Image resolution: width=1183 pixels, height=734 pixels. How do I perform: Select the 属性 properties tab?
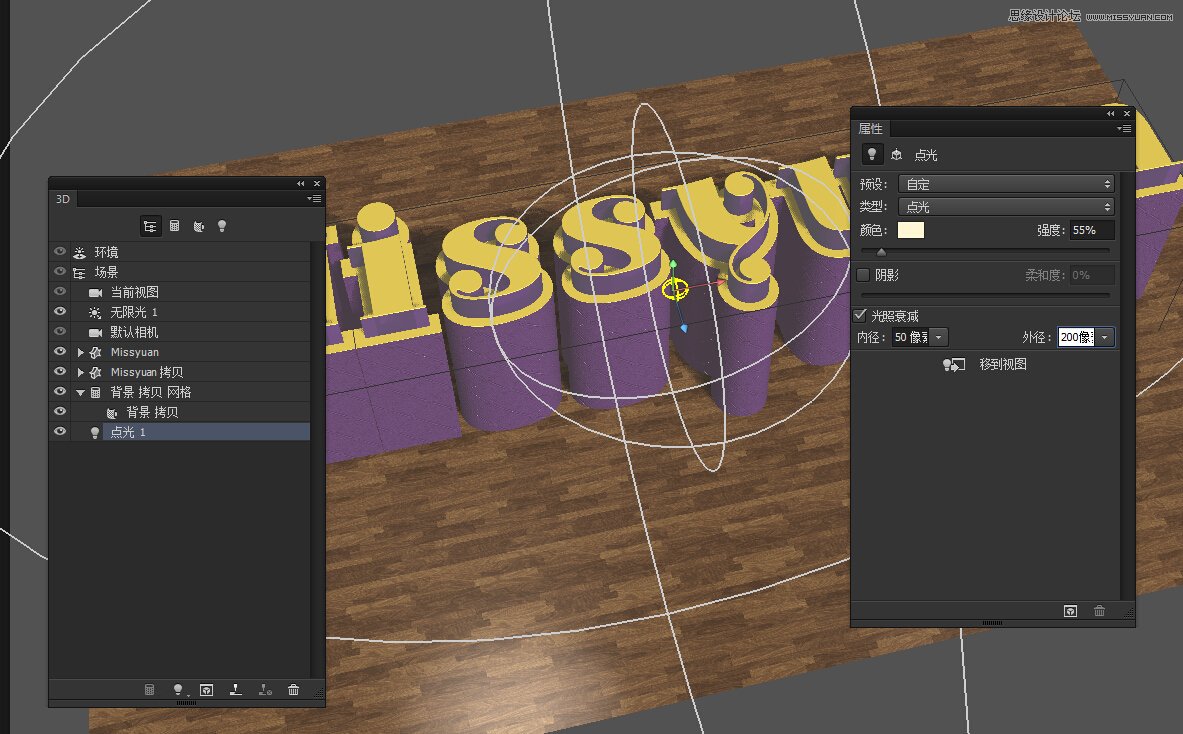point(870,129)
